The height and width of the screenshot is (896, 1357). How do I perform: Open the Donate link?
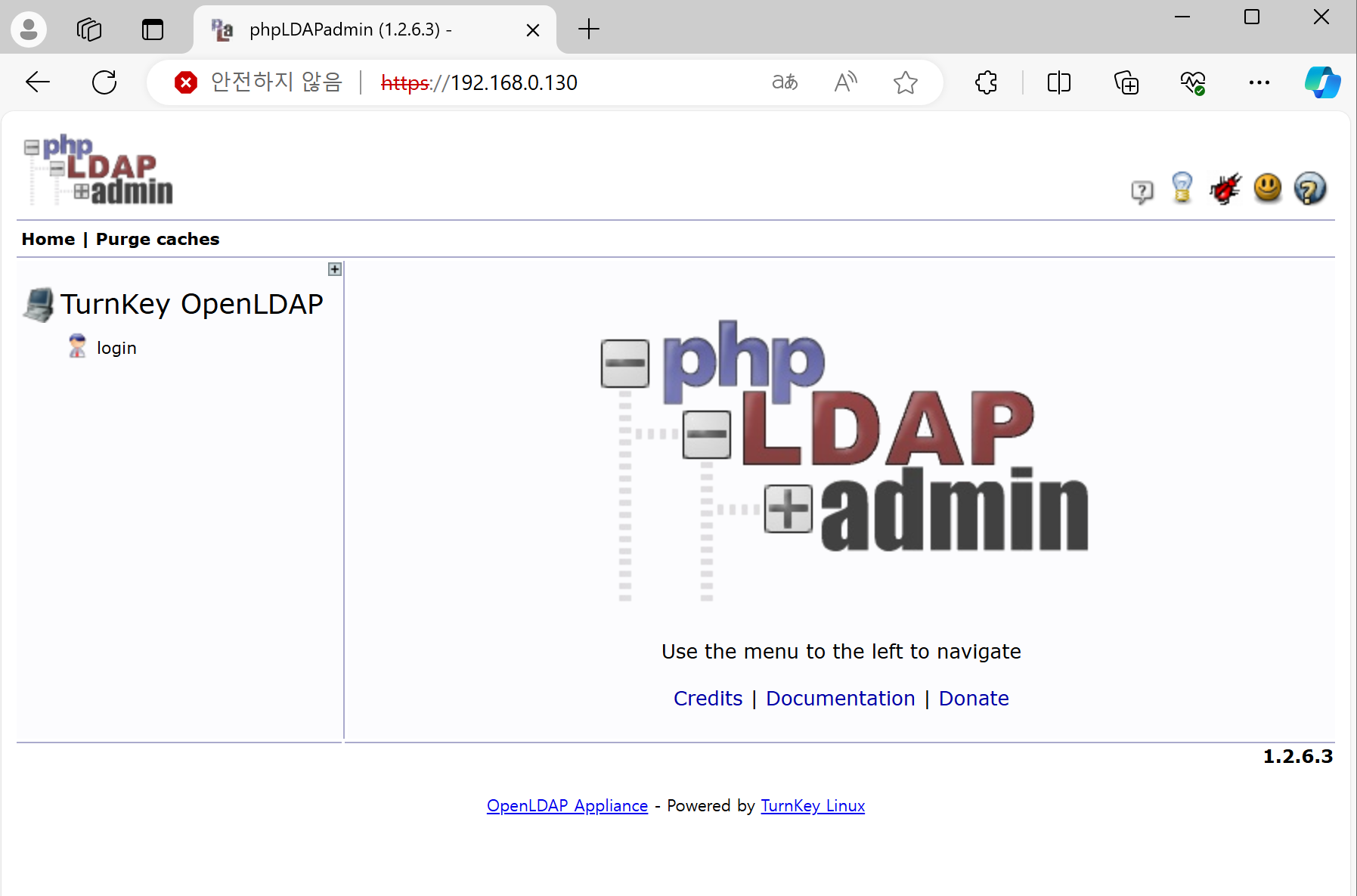(974, 698)
